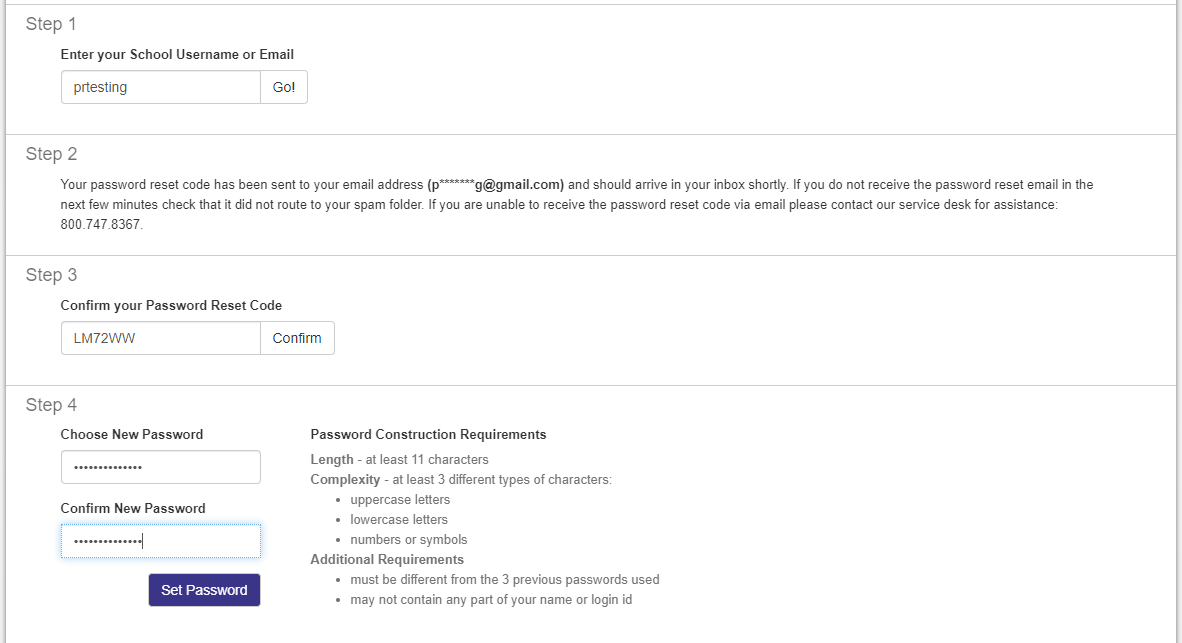Click the Step 2 heading
Screen dimensions: 1182x643
point(50,154)
